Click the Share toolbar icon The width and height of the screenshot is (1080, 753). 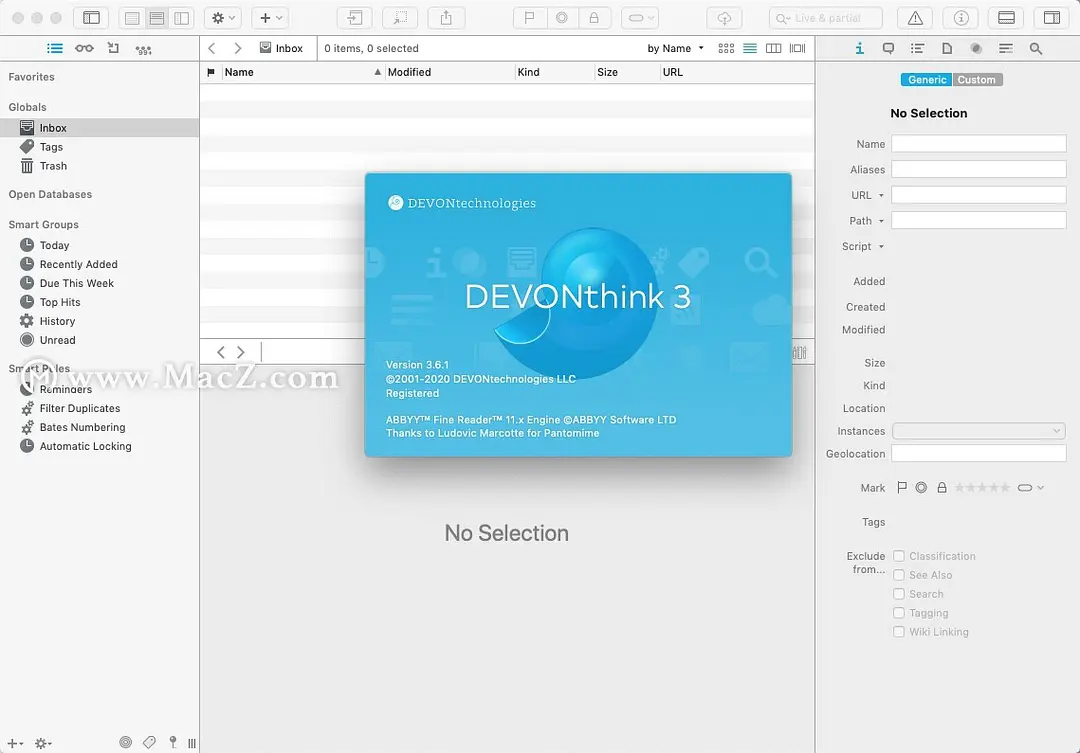(x=446, y=18)
